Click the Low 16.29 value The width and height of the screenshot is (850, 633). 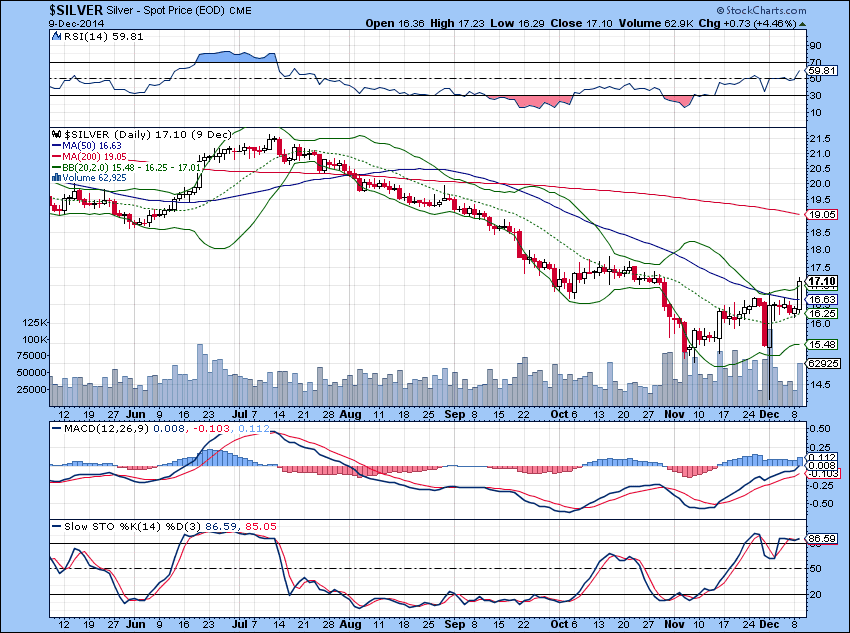518,23
